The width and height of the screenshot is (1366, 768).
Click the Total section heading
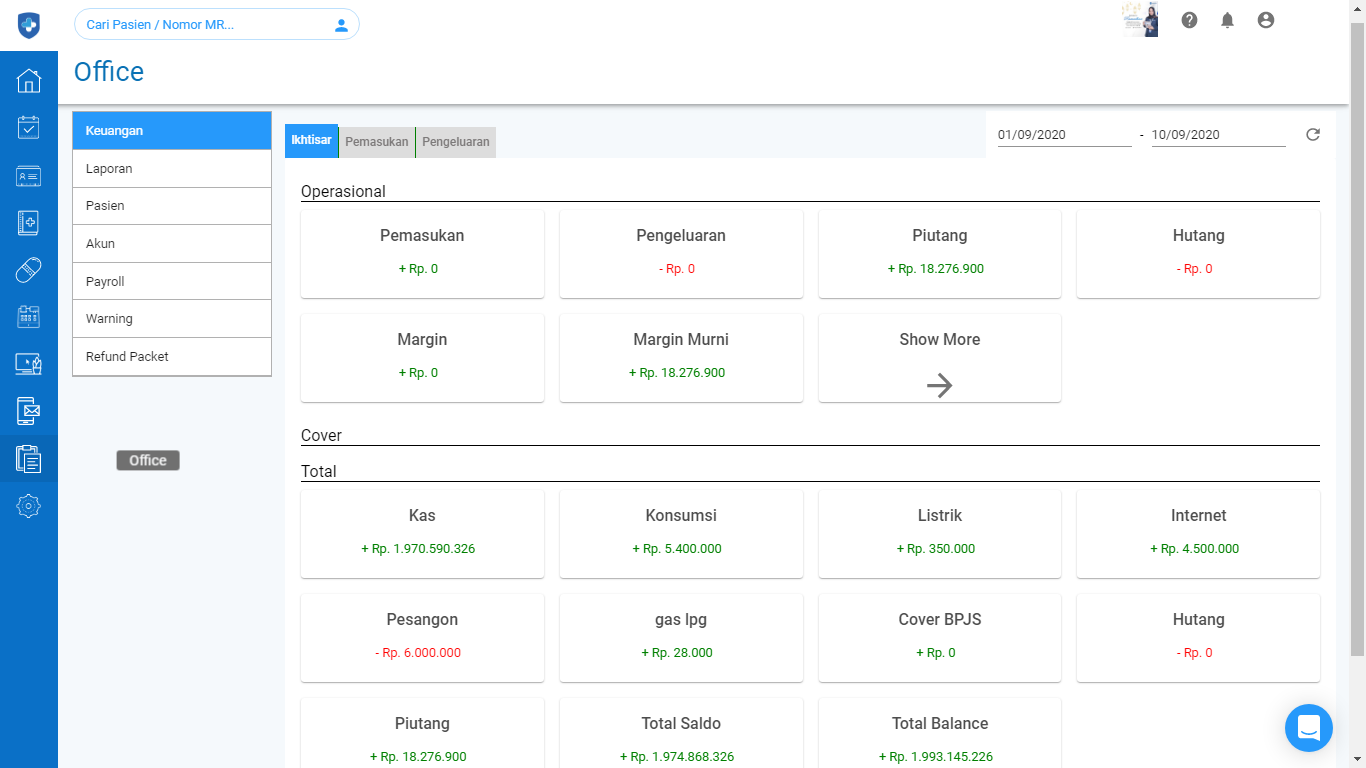[x=319, y=471]
